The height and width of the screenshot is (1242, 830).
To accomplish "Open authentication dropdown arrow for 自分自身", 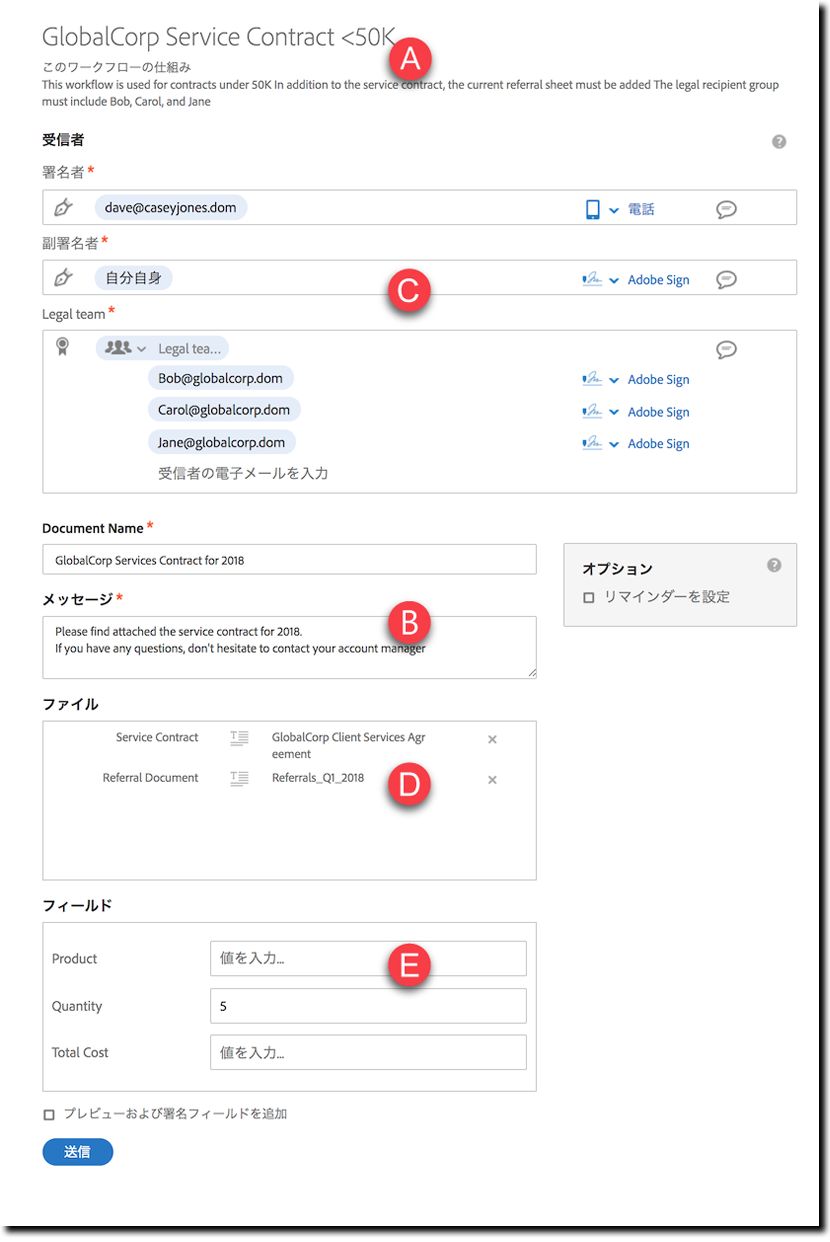I will coord(614,281).
